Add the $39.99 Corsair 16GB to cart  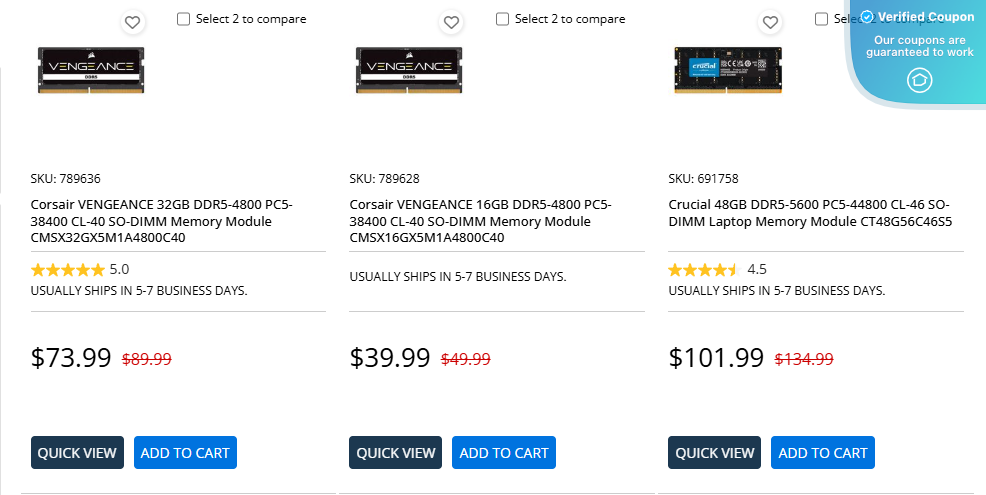click(x=504, y=453)
